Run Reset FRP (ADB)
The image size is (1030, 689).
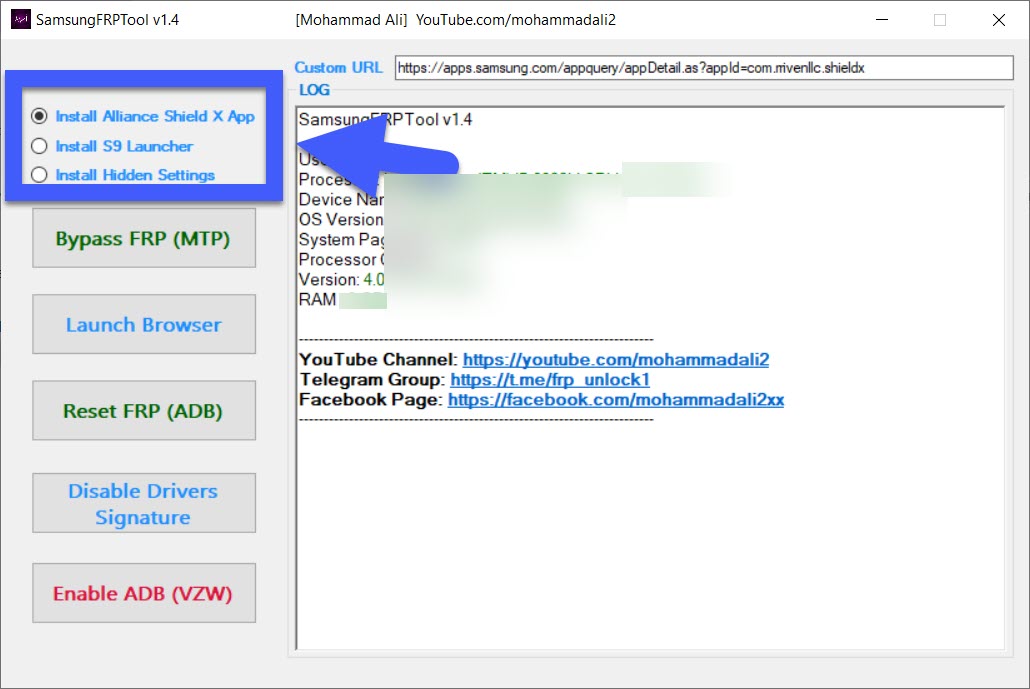tap(144, 411)
